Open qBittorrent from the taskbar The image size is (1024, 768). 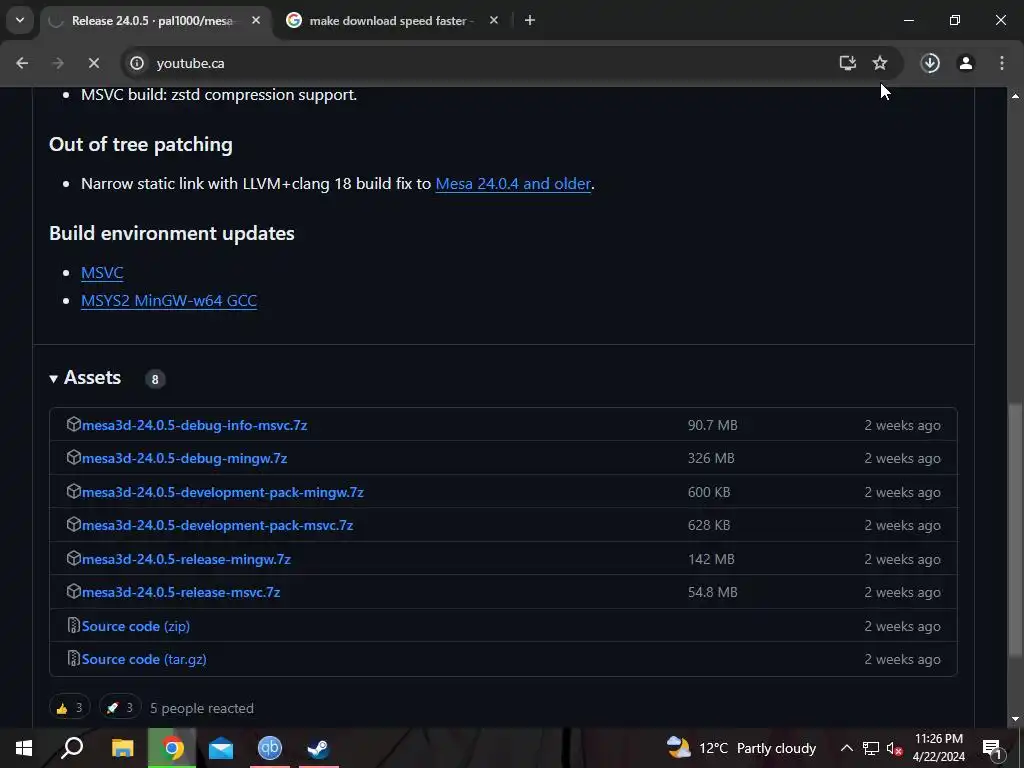click(270, 748)
